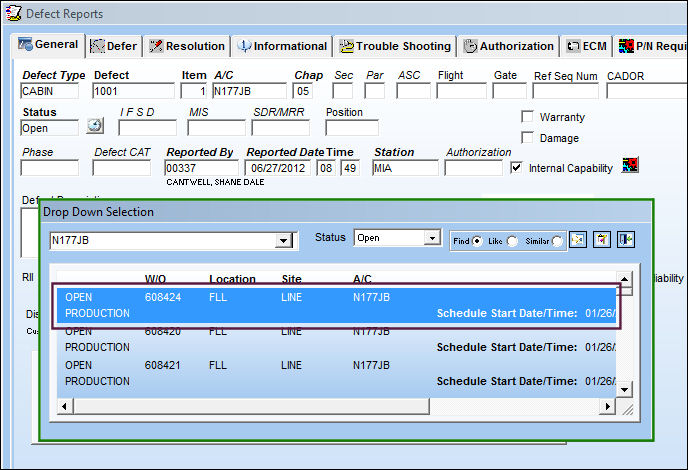Open the Informational tab
Image resolution: width=688 pixels, height=470 pixels.
282,46
